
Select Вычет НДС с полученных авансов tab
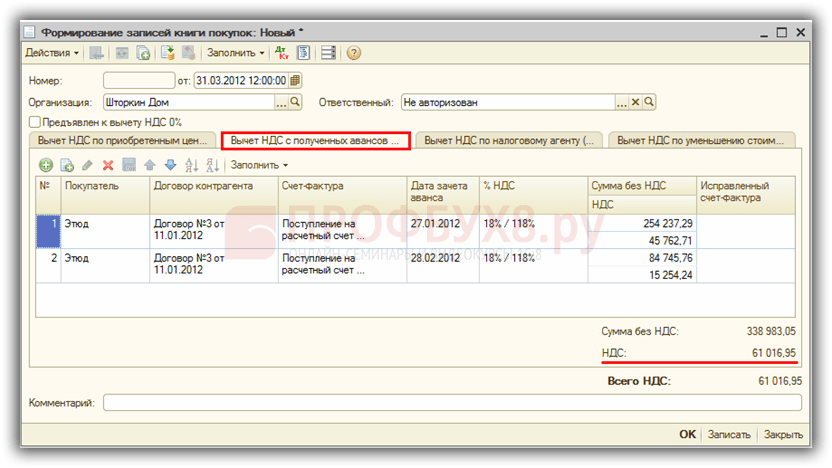pyautogui.click(x=315, y=141)
